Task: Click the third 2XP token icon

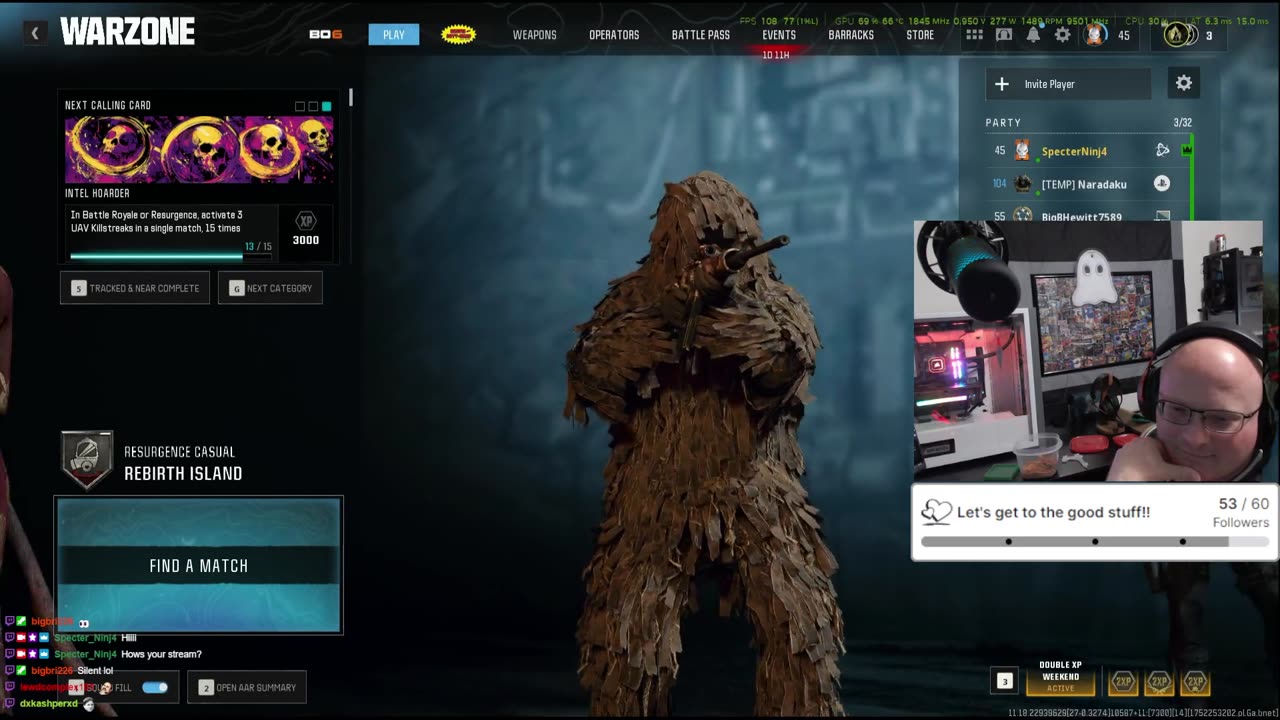Action: [x=1195, y=682]
